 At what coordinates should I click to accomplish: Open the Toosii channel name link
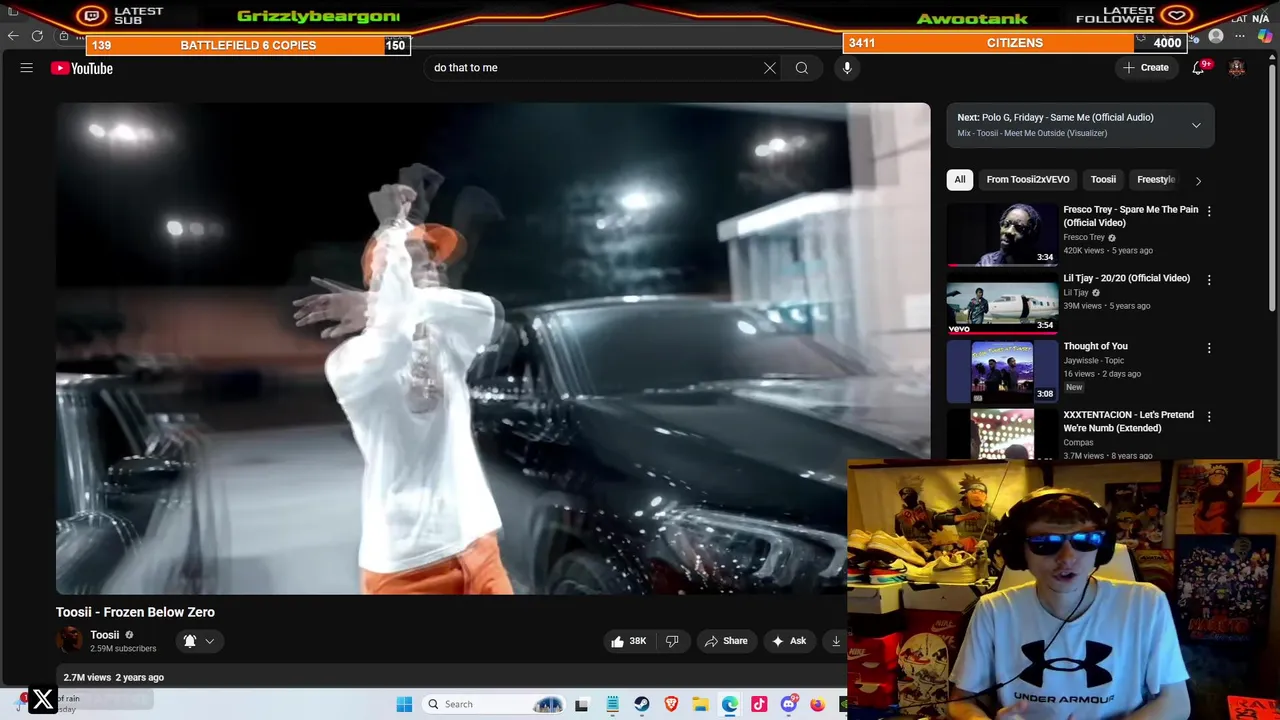pos(104,635)
